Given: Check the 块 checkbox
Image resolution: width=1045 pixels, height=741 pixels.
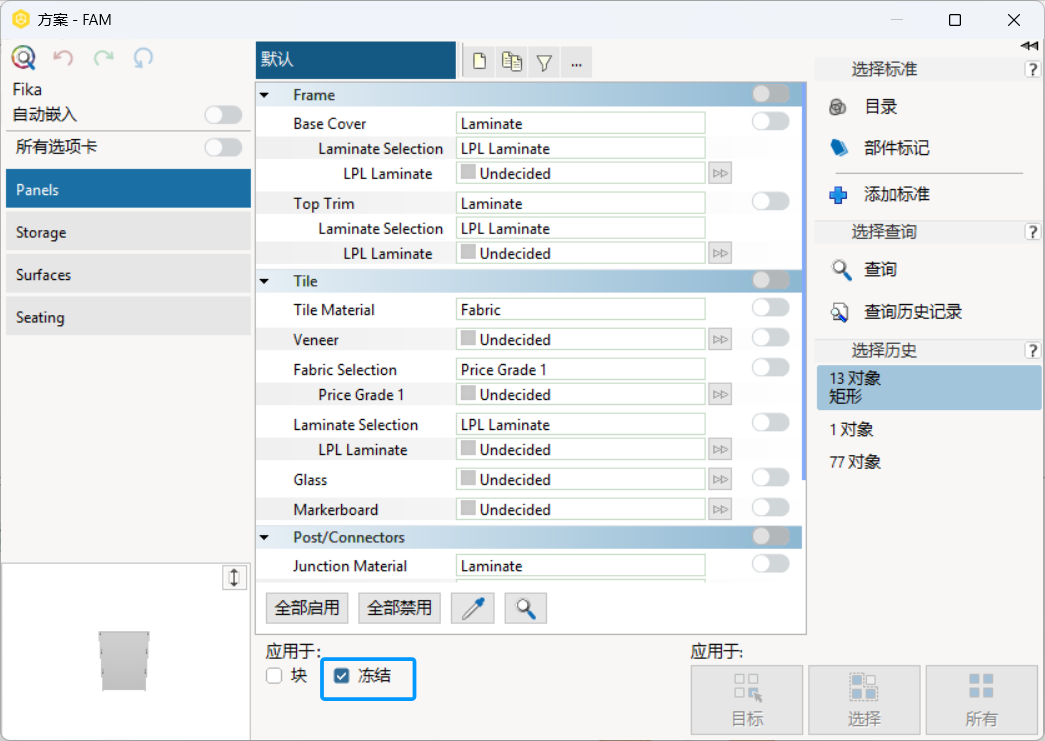Looking at the screenshot, I should pyautogui.click(x=274, y=676).
